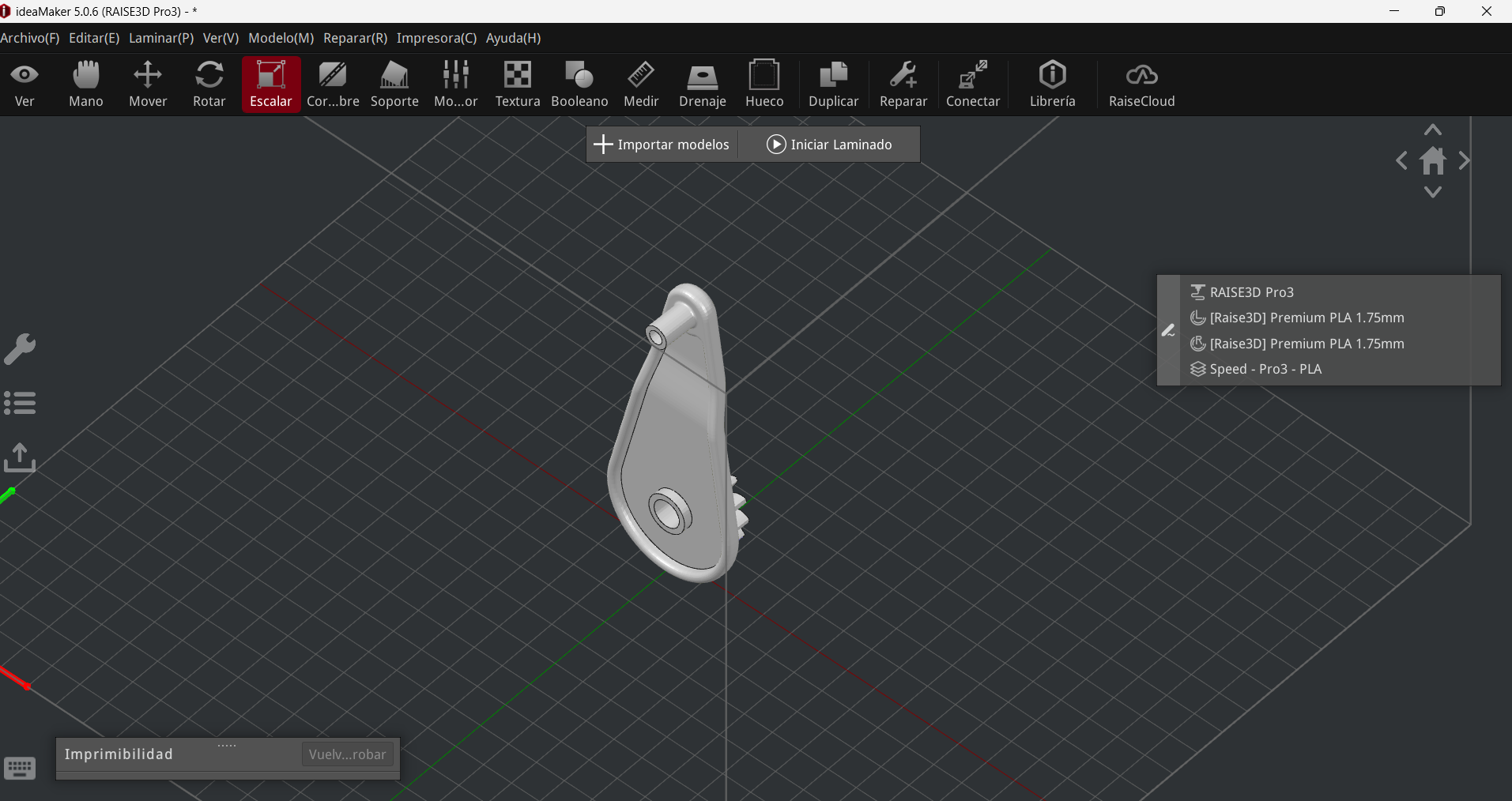The image size is (1512, 801).
Task: Open the Archivo(F) menu
Action: click(30, 38)
